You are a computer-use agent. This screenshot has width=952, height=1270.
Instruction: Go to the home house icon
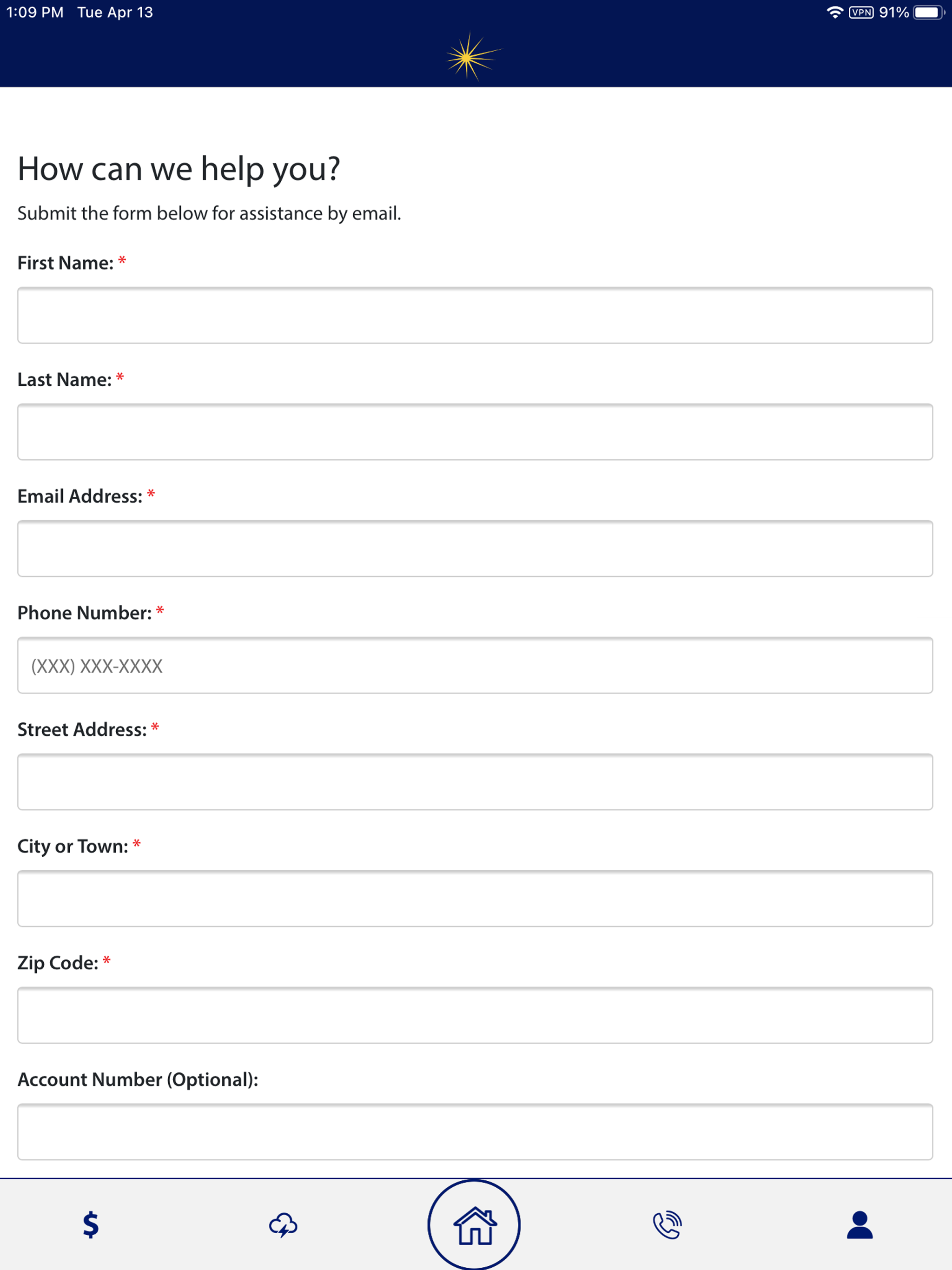(x=474, y=1224)
